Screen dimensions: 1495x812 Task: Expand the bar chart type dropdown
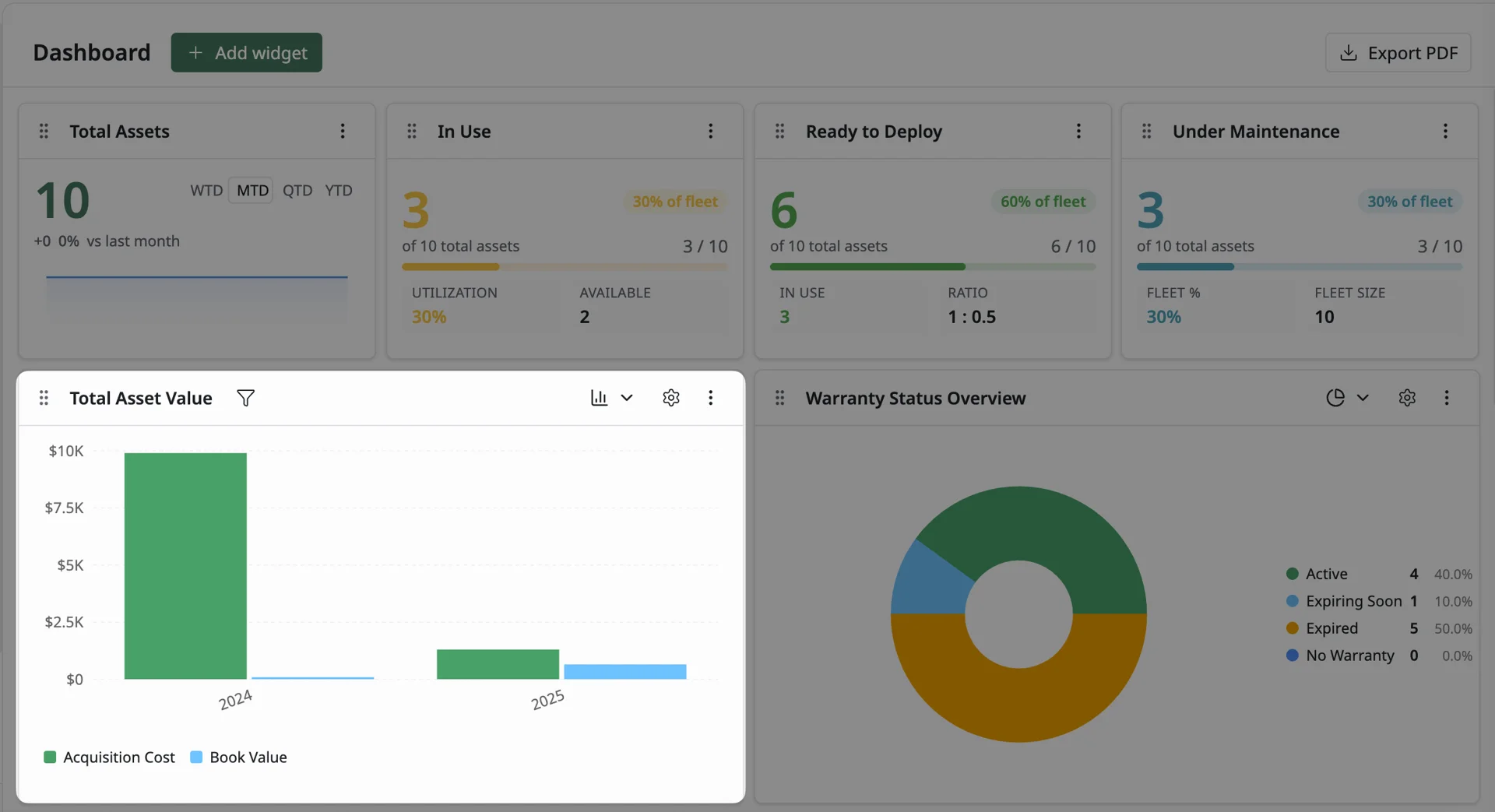(611, 398)
